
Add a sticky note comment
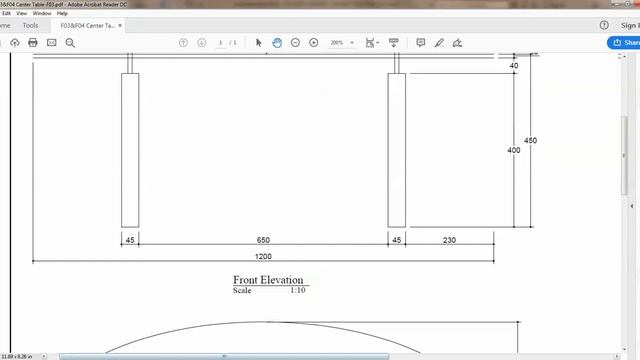(x=420, y=42)
